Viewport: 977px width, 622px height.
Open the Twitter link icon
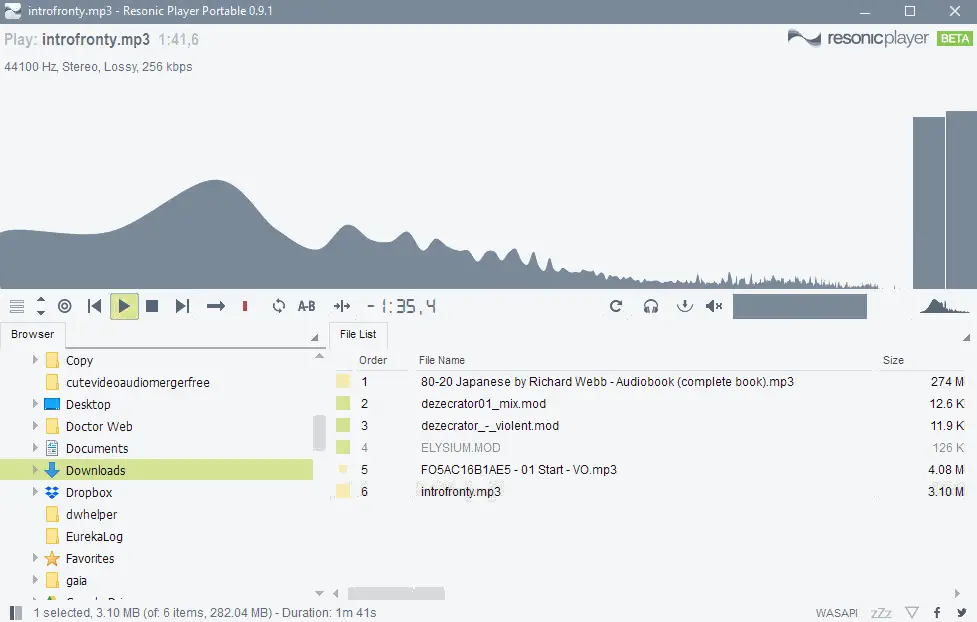962,613
